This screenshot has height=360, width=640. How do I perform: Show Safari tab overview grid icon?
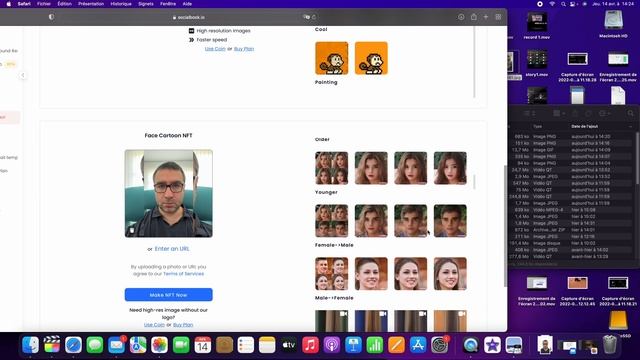coord(498,17)
